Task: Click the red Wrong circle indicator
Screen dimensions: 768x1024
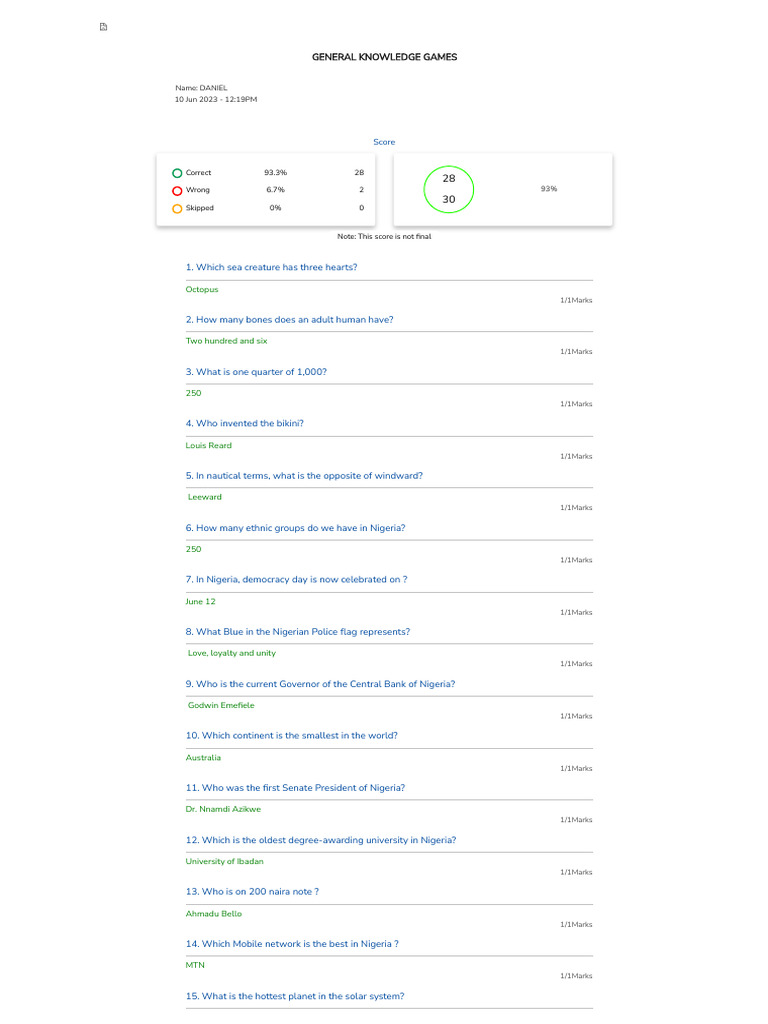Action: tap(177, 190)
